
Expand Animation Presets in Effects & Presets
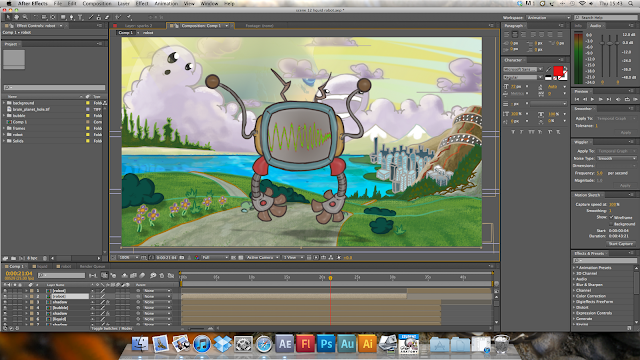(x=574, y=268)
